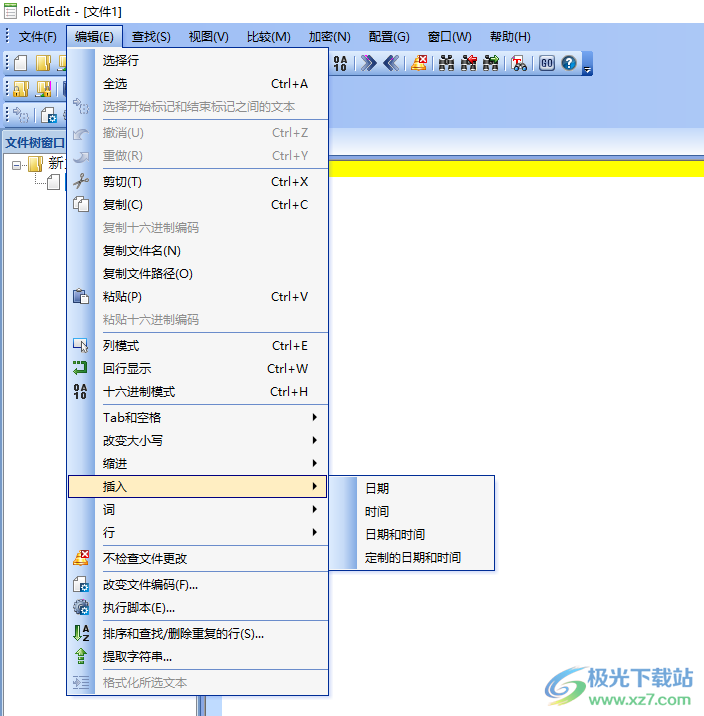This screenshot has height=716, width=704.
Task: Select 全选 to select all text
Action: click(x=198, y=84)
